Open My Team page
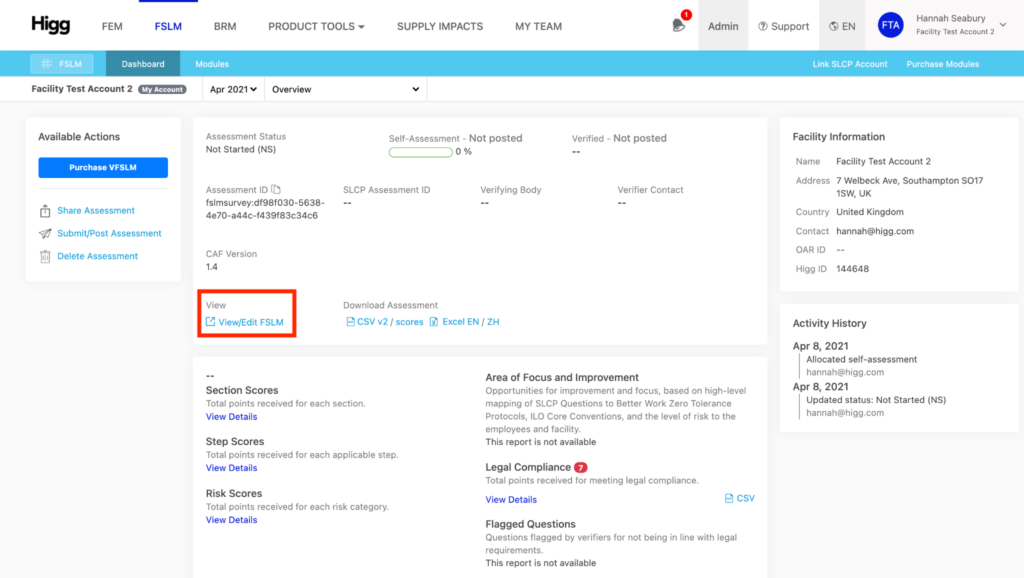 tap(538, 26)
